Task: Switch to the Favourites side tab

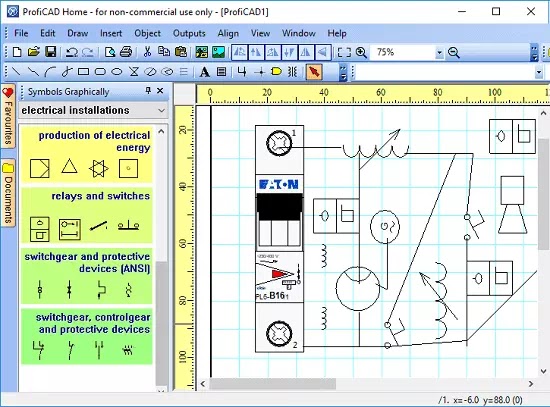Action: pos(8,116)
